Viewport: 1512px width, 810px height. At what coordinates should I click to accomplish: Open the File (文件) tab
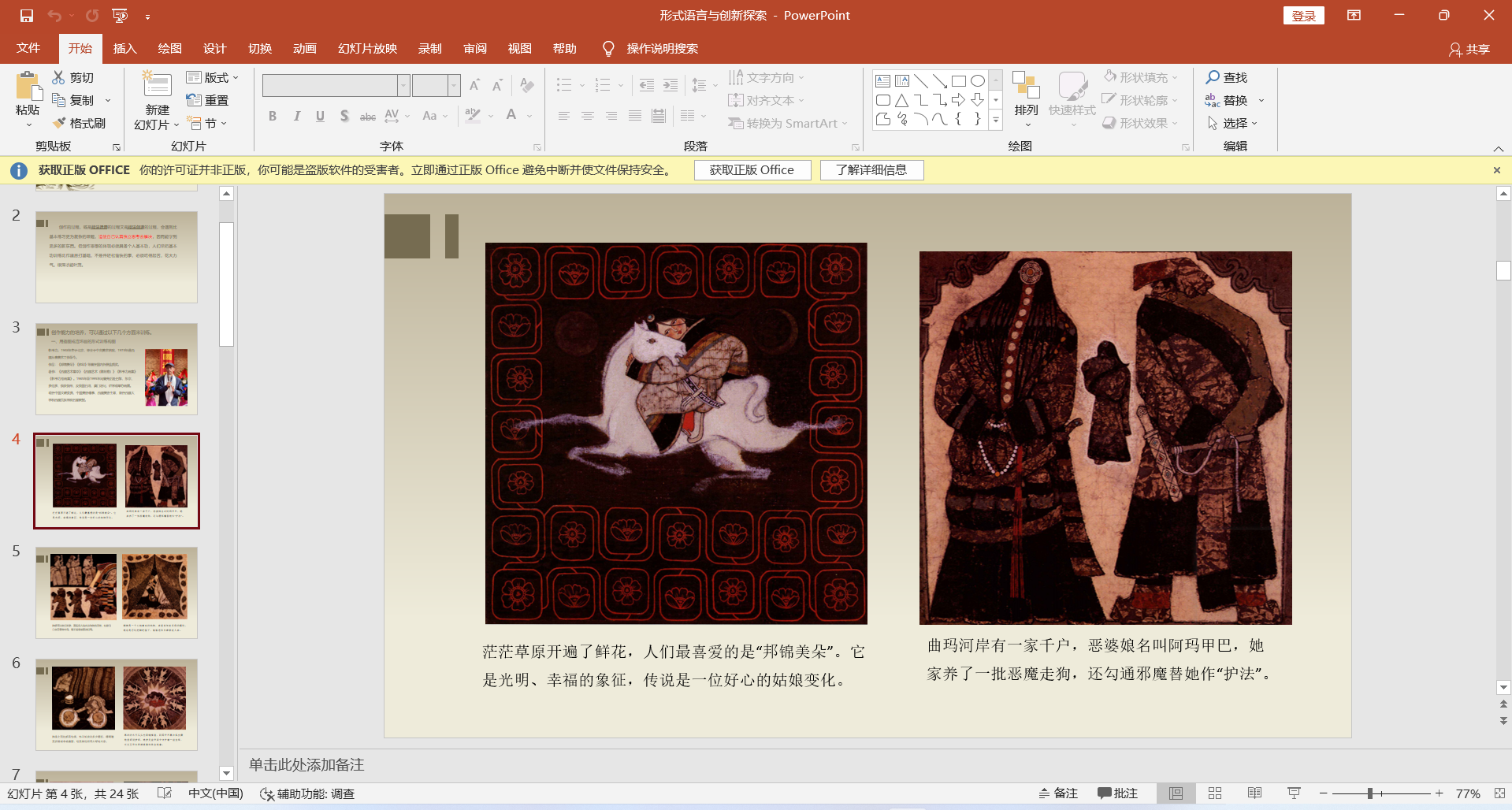tap(28, 48)
